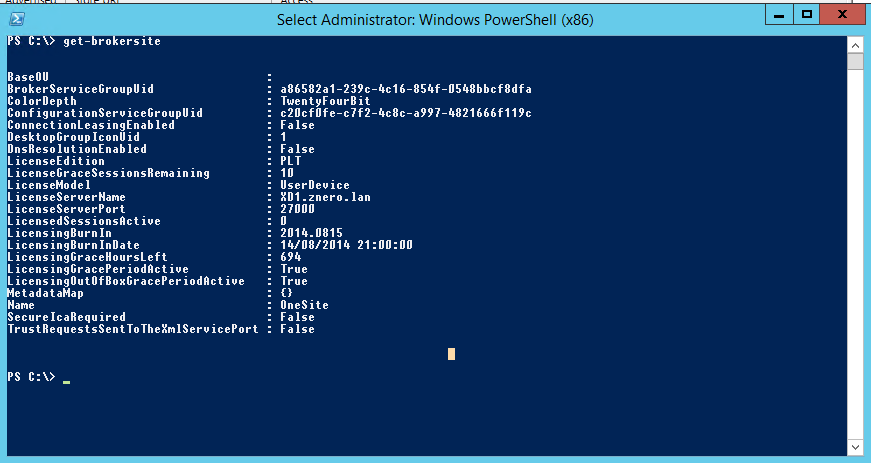
Task: Click the scrollbar down arrow
Action: point(855,446)
